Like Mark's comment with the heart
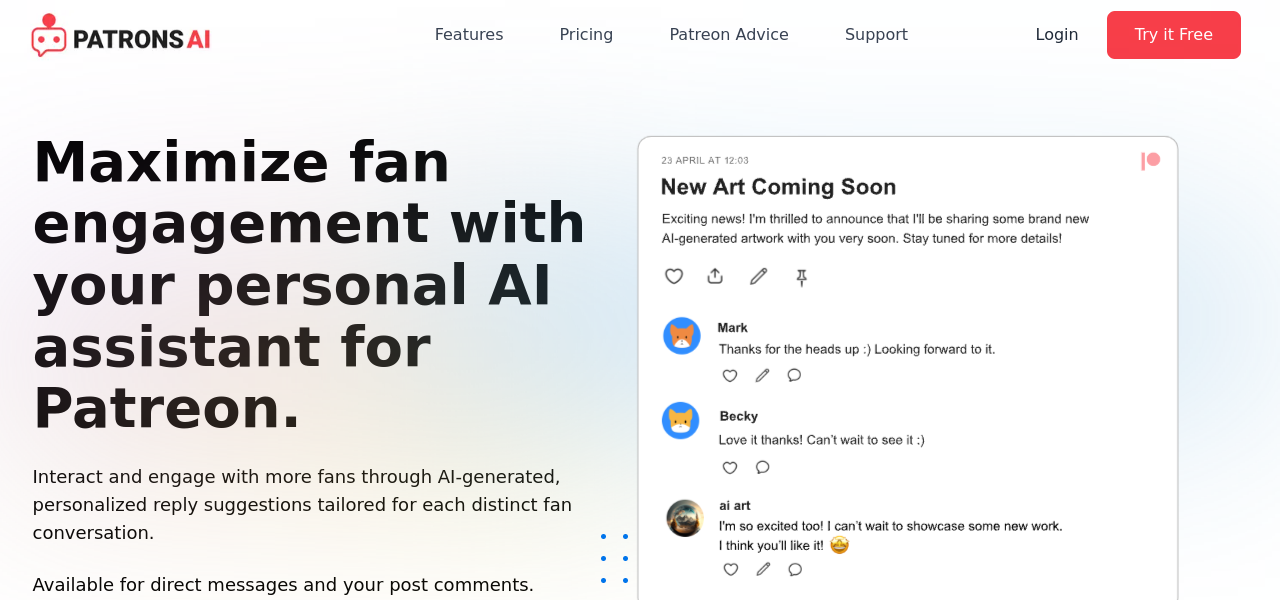Viewport: 1280px width, 600px height. pos(730,376)
